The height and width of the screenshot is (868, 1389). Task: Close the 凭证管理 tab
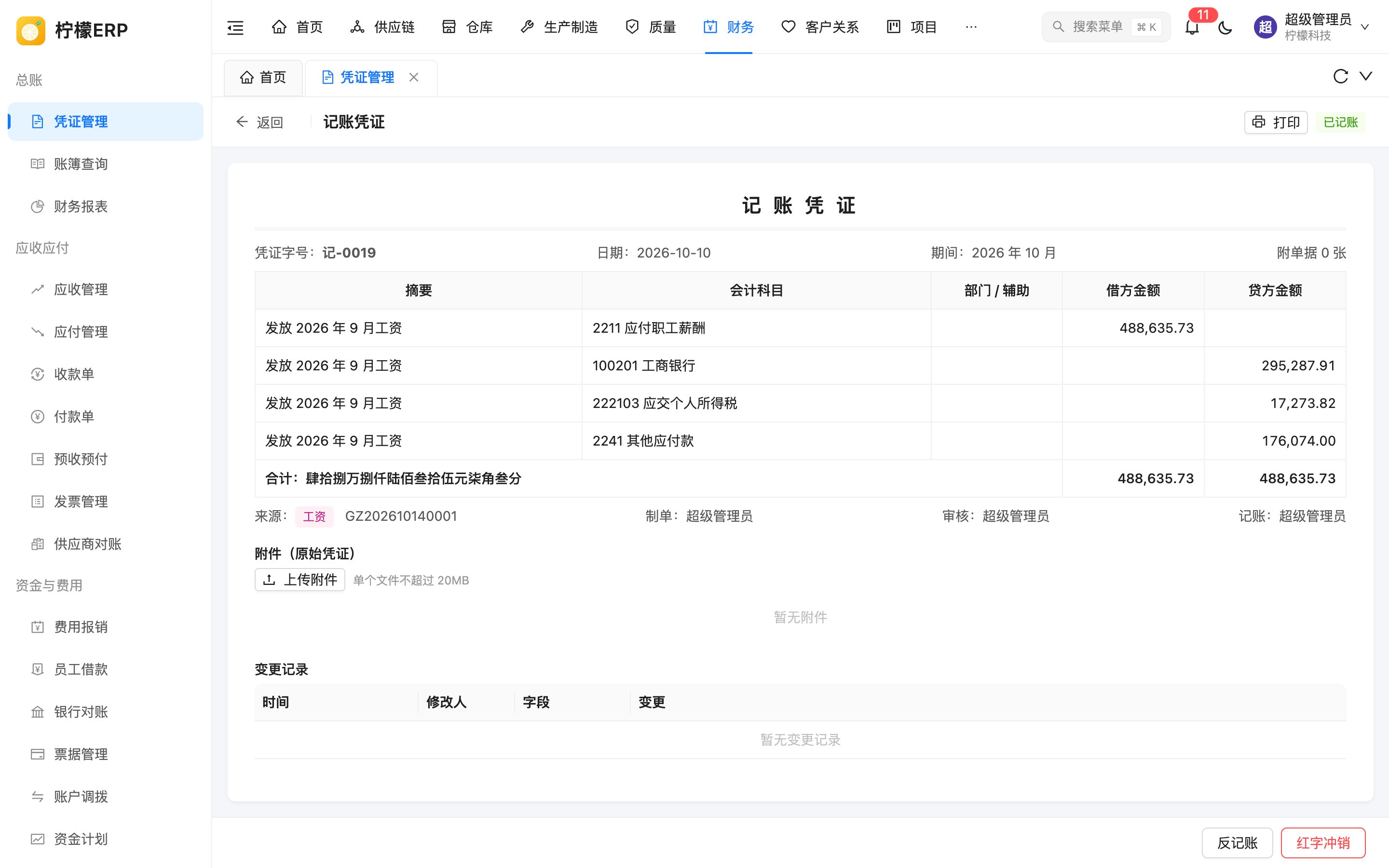click(x=413, y=77)
